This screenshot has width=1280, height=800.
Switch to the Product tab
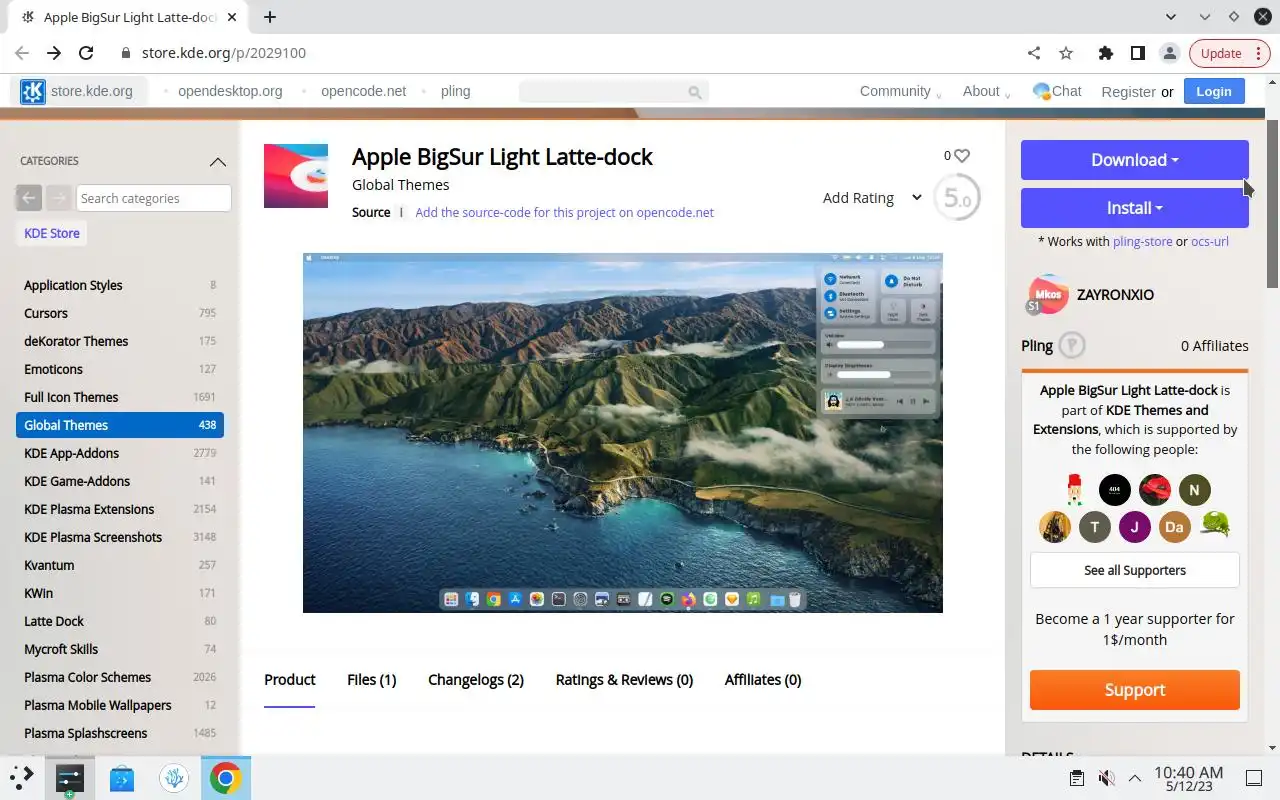click(x=290, y=680)
